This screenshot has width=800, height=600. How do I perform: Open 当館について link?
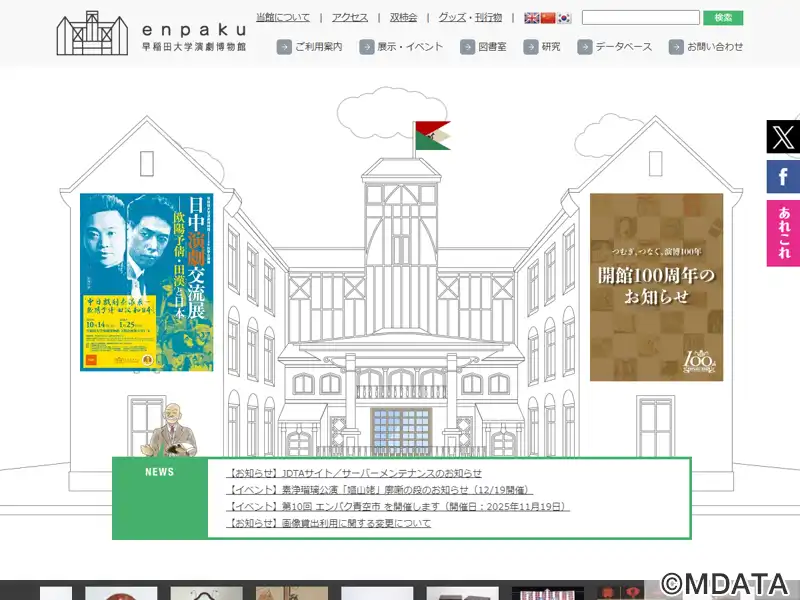tap(283, 17)
